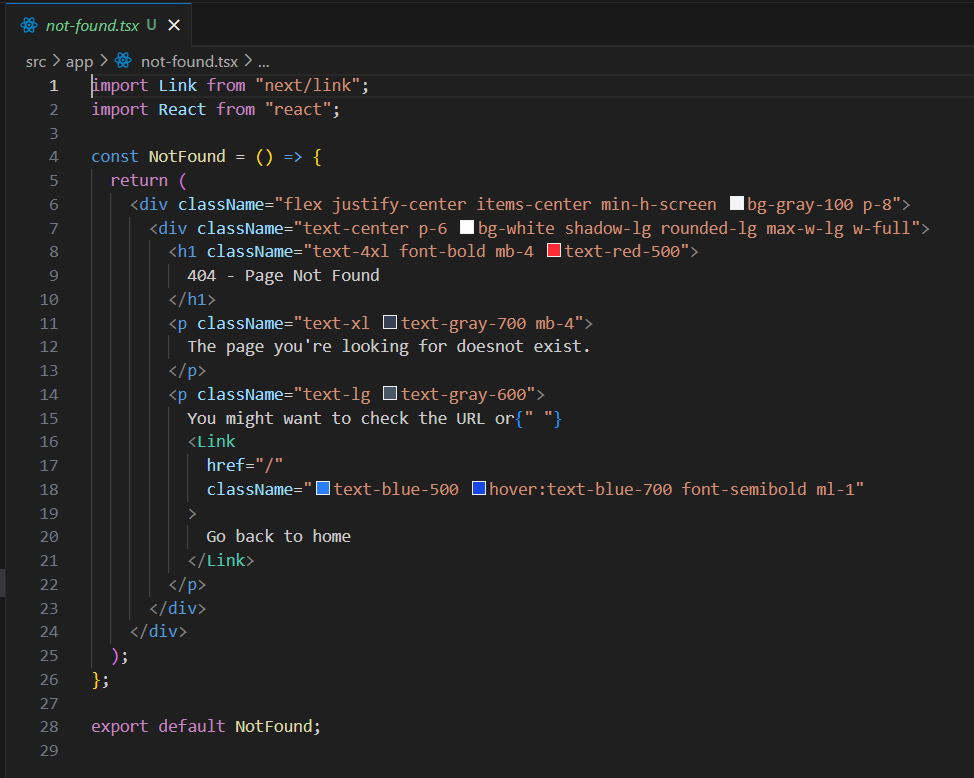The height and width of the screenshot is (778, 974).
Task: Open the text-blue-500 color swatch
Action: [323, 488]
